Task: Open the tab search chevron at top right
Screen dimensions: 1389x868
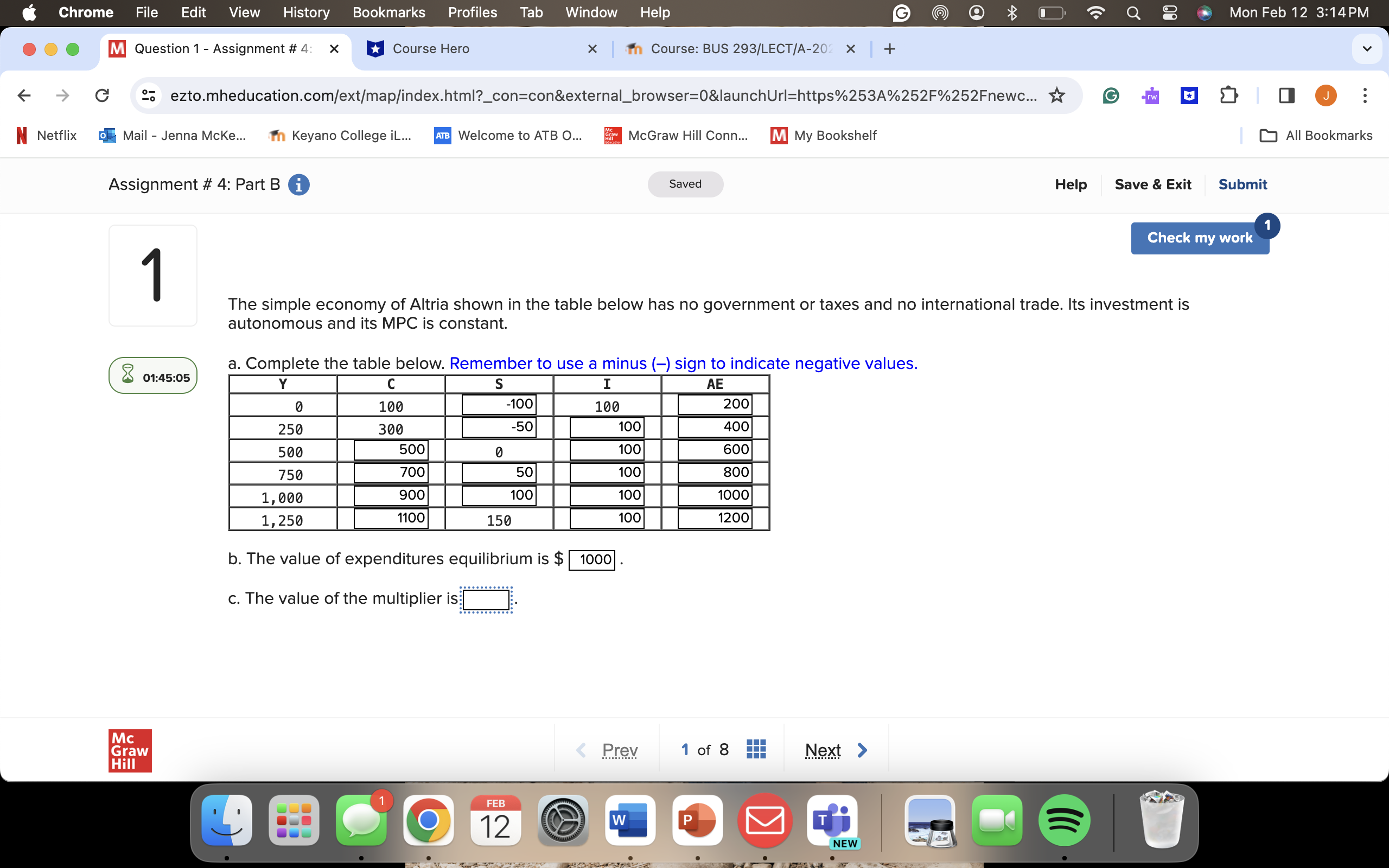Action: [1368, 49]
